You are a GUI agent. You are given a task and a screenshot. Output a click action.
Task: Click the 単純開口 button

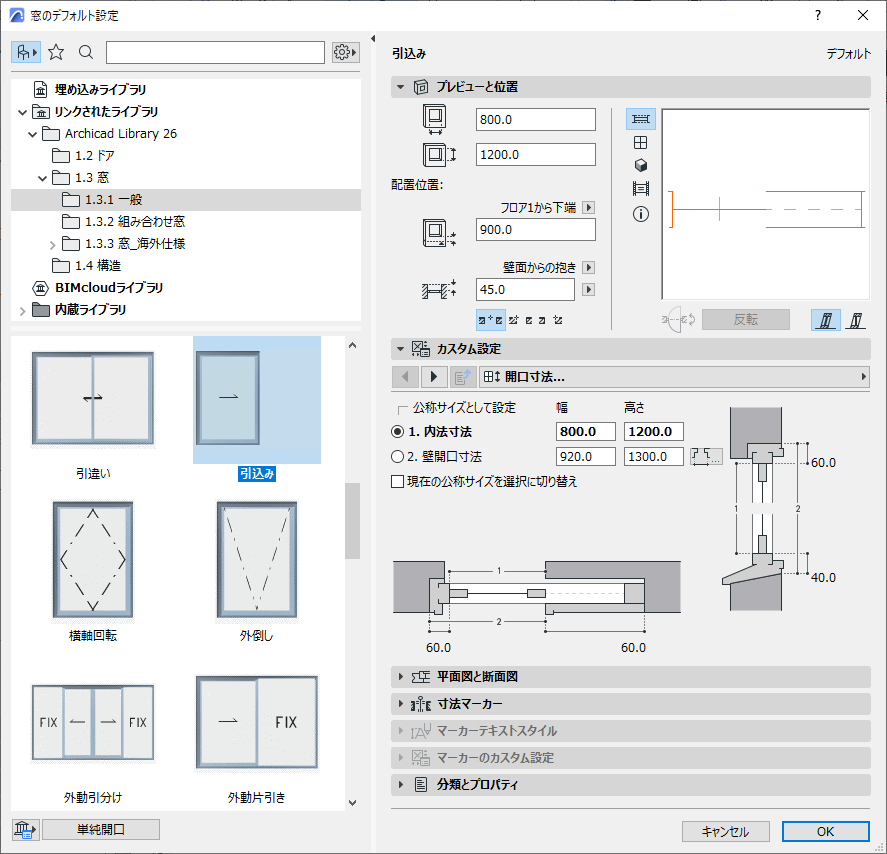click(101, 829)
